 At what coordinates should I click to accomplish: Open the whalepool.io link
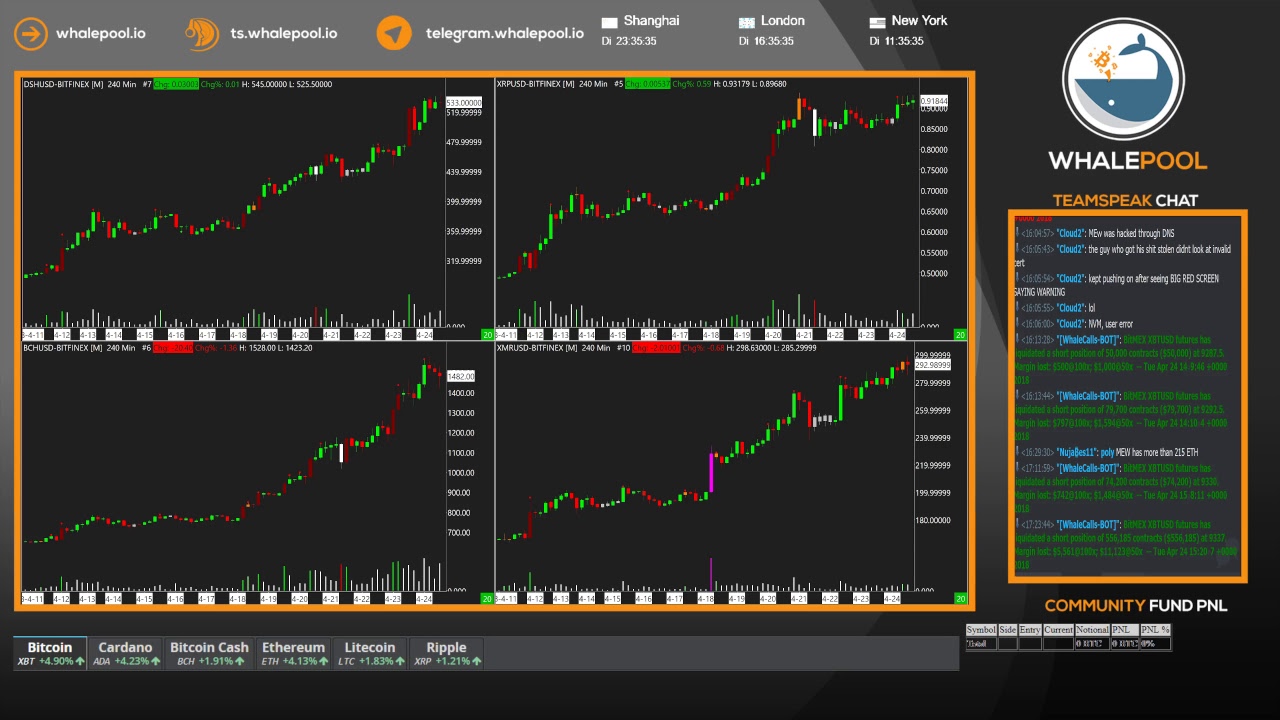[x=100, y=33]
